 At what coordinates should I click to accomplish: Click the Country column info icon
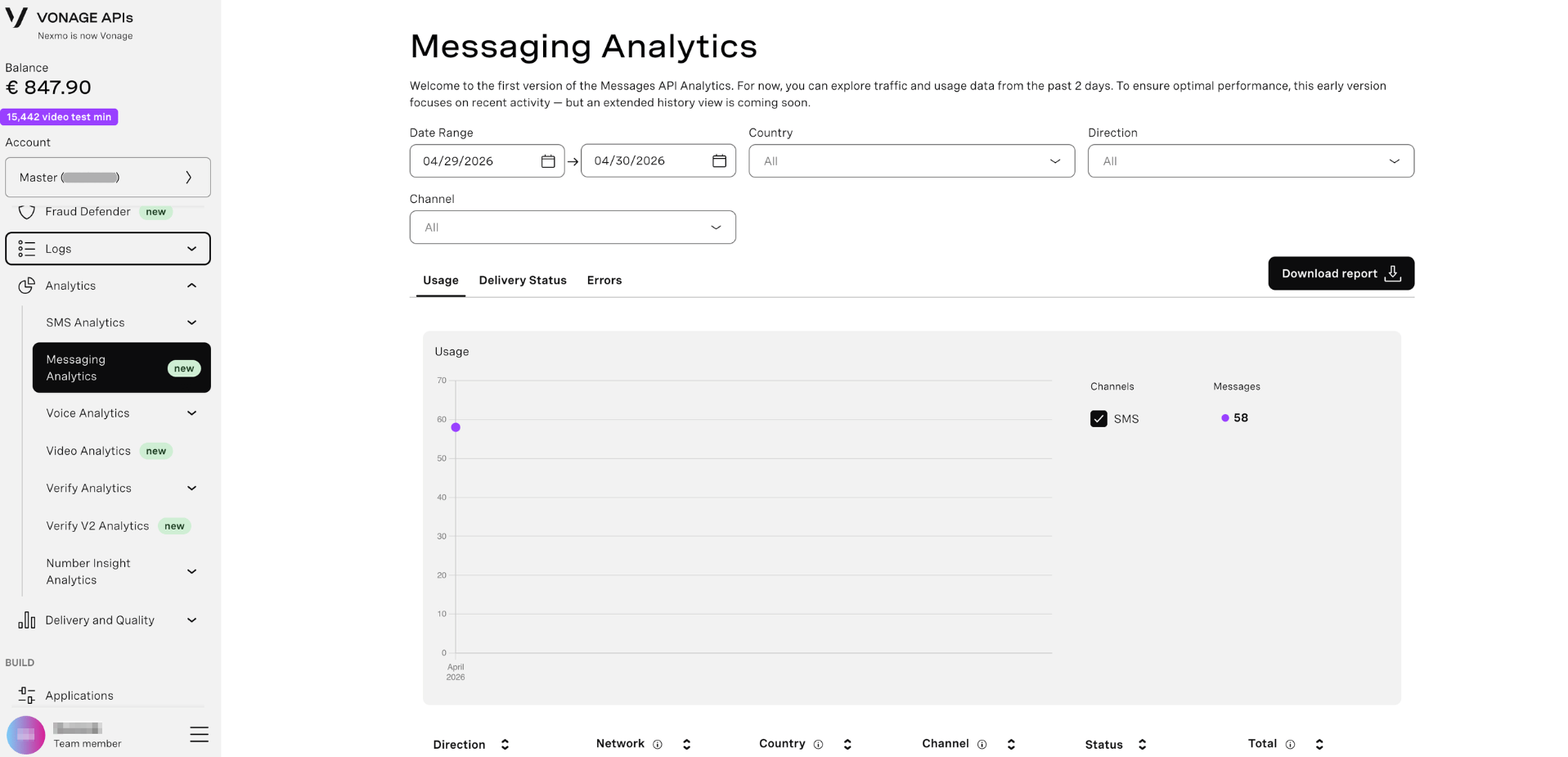(818, 745)
